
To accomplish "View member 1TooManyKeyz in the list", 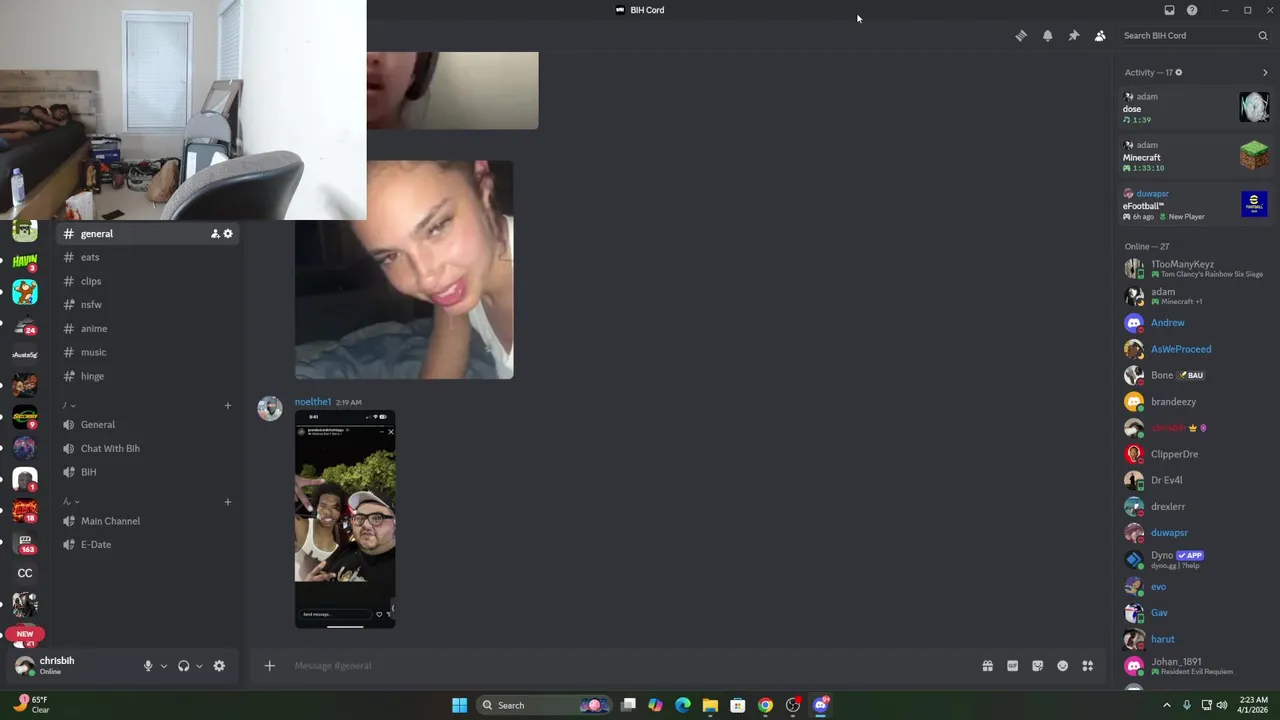I will click(x=1195, y=269).
